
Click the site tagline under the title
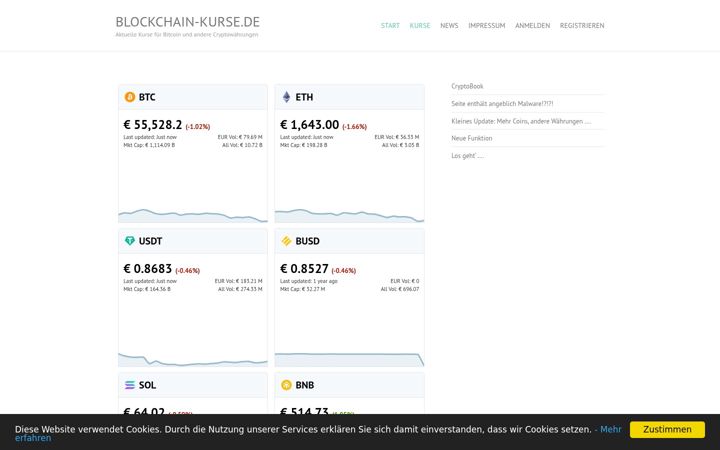click(187, 35)
